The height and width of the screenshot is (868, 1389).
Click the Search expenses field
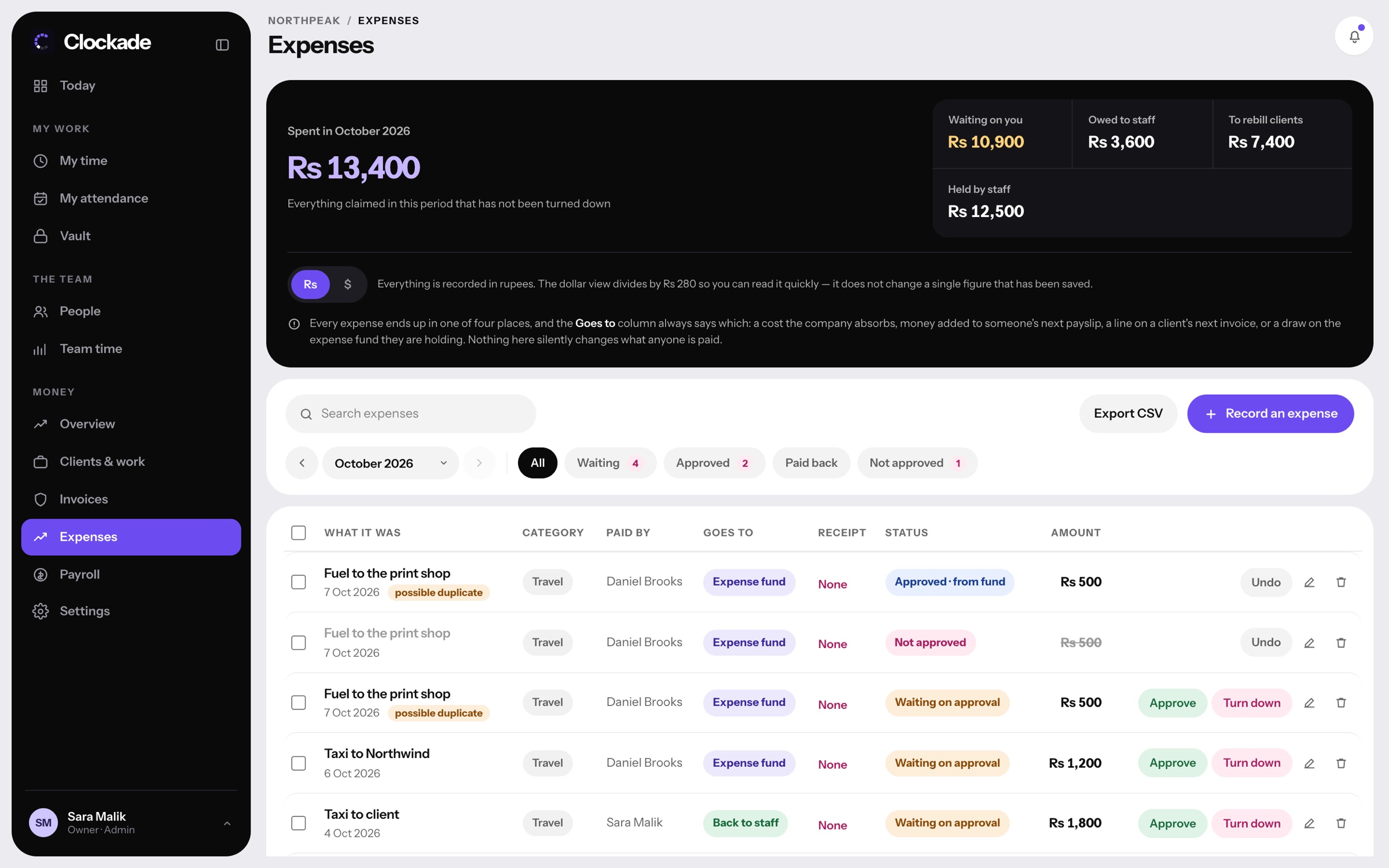410,414
